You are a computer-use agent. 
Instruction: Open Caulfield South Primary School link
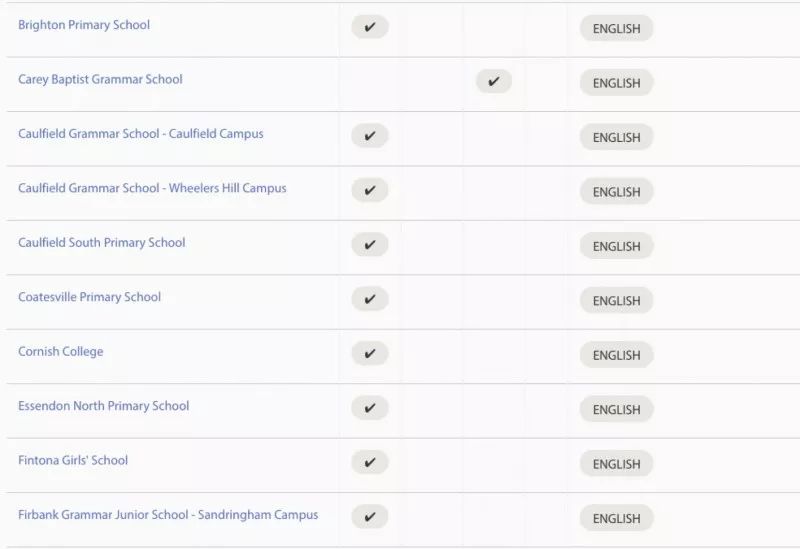(x=102, y=243)
